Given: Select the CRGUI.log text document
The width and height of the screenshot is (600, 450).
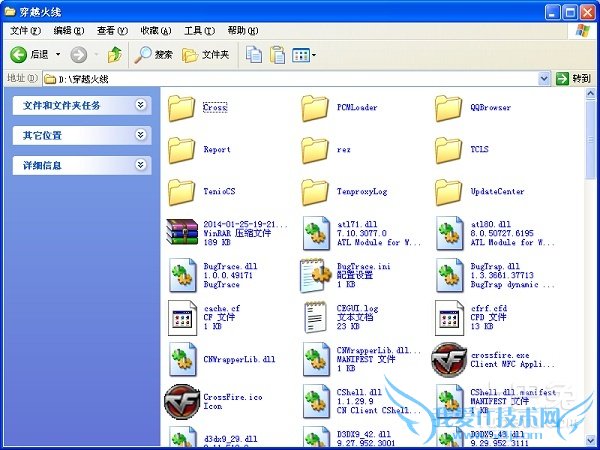Looking at the screenshot, I should [x=316, y=315].
